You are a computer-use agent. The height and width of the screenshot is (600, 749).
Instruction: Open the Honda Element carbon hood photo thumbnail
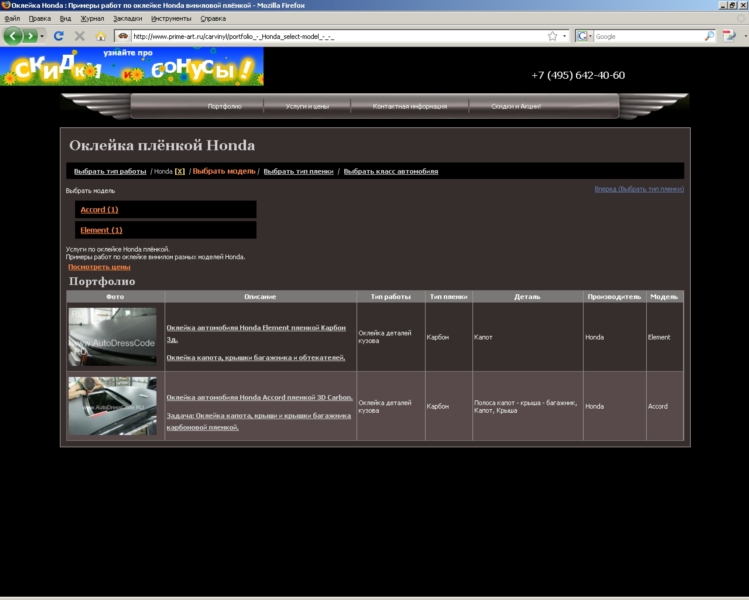pos(112,337)
